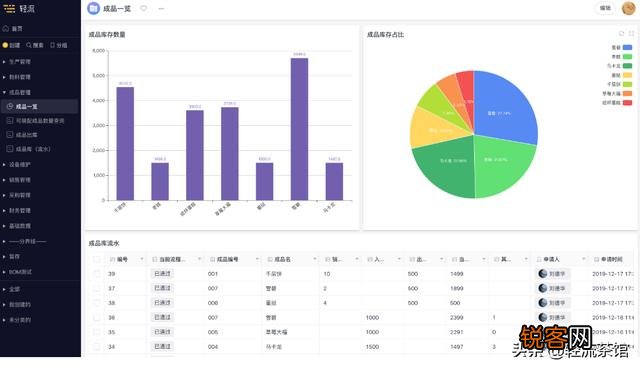
Task: Refresh the 成品库存占比 chart
Action: 621,33
